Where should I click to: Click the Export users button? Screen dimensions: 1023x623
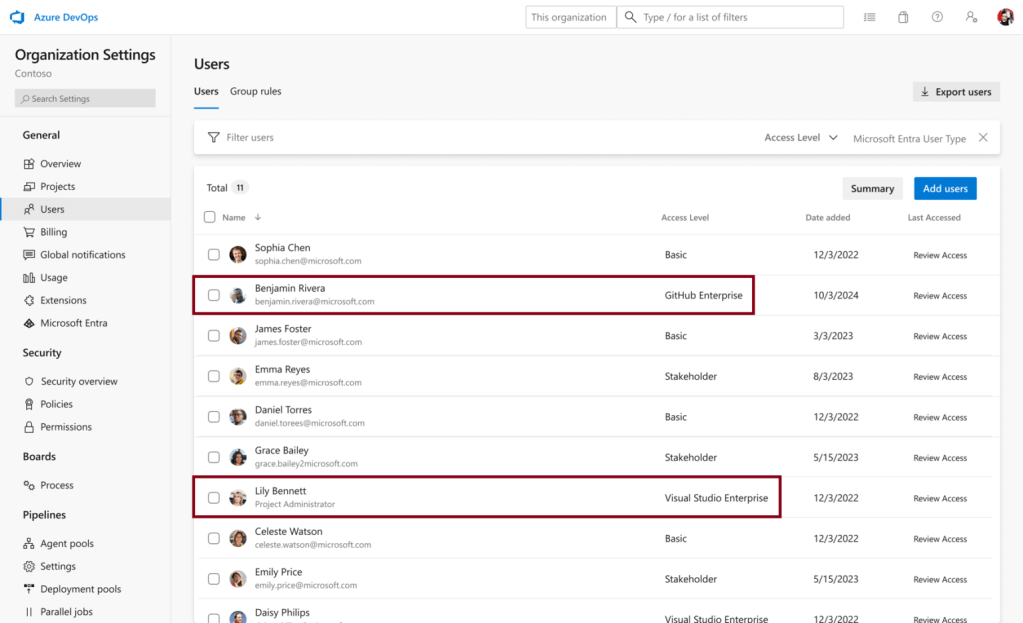click(956, 92)
